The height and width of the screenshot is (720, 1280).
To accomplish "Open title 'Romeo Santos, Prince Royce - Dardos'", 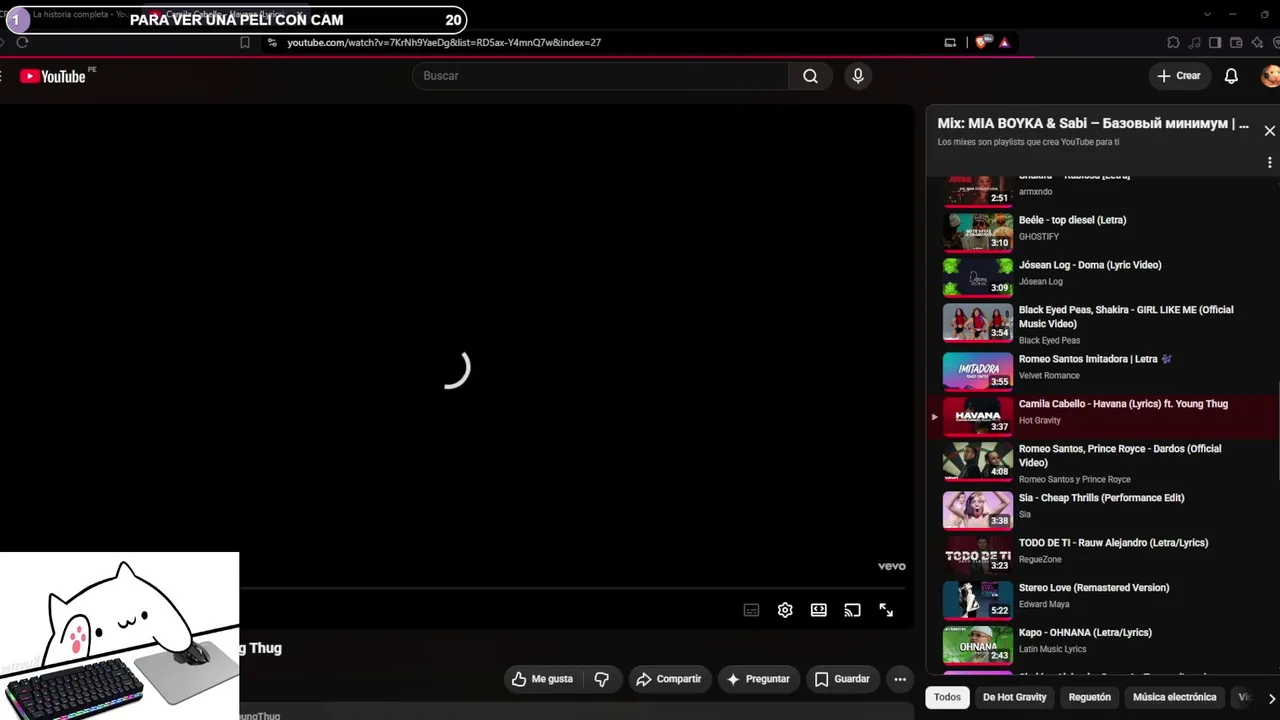I will click(x=1120, y=456).
